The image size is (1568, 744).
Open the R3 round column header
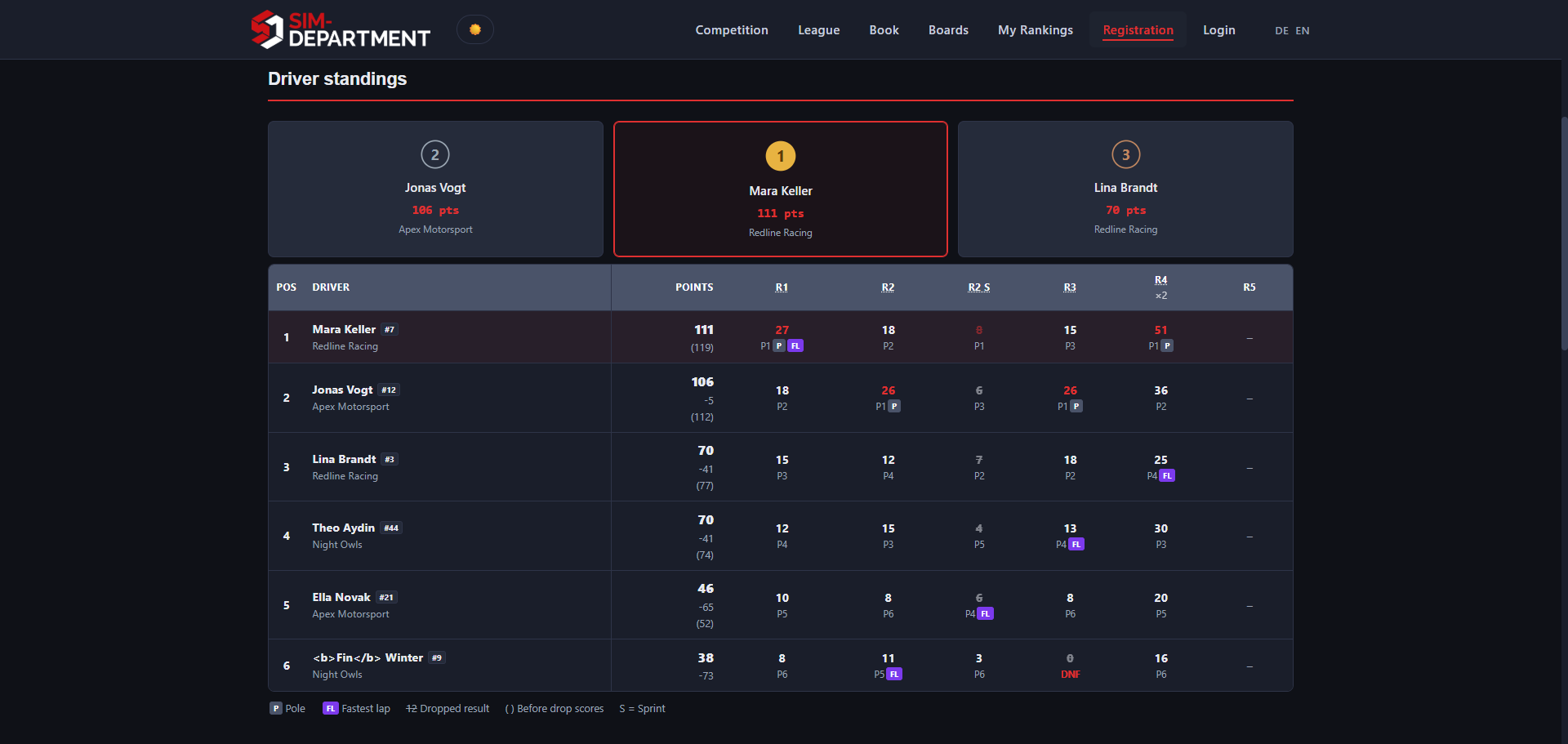(1070, 287)
